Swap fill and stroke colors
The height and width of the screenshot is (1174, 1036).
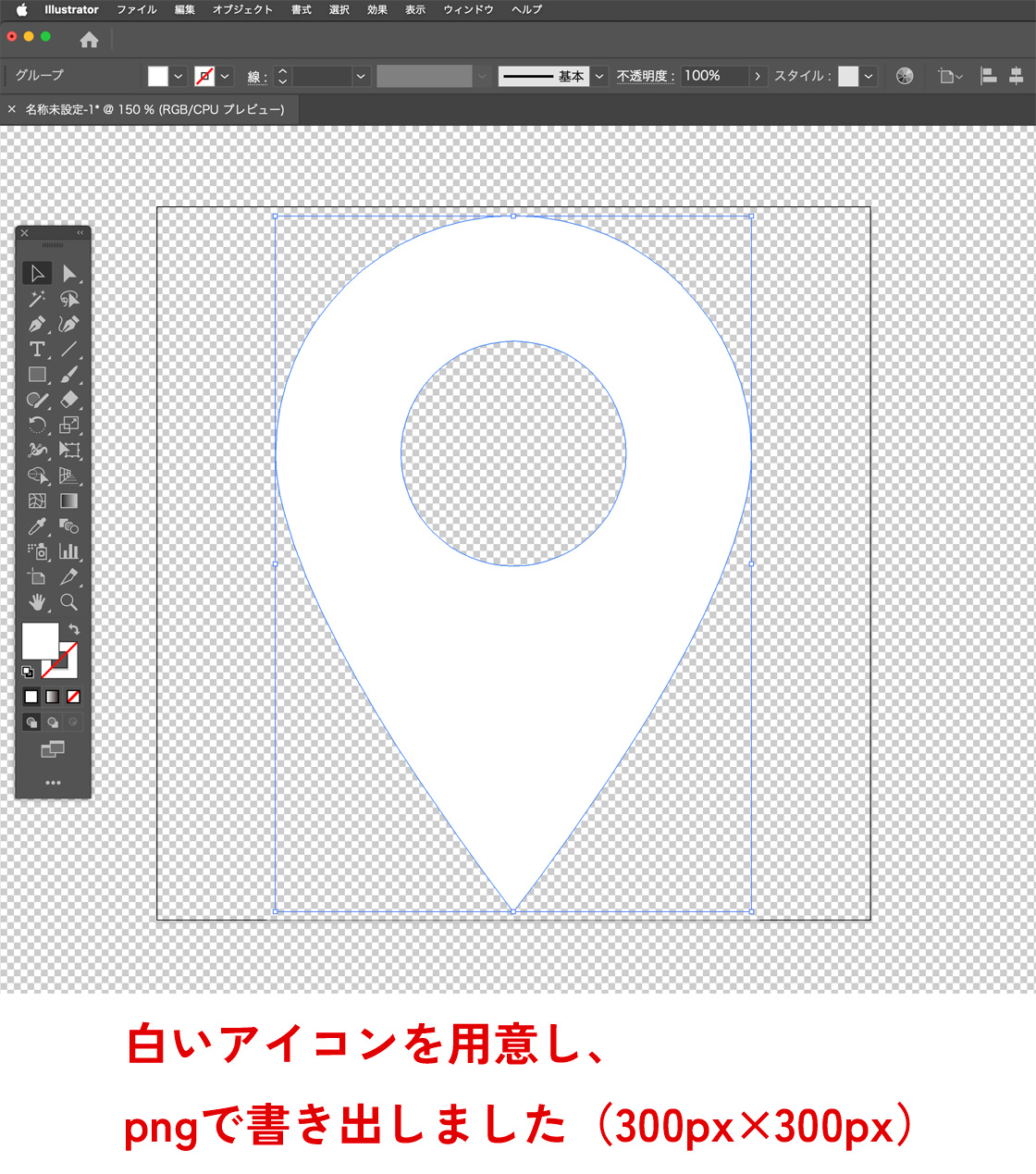tap(74, 629)
